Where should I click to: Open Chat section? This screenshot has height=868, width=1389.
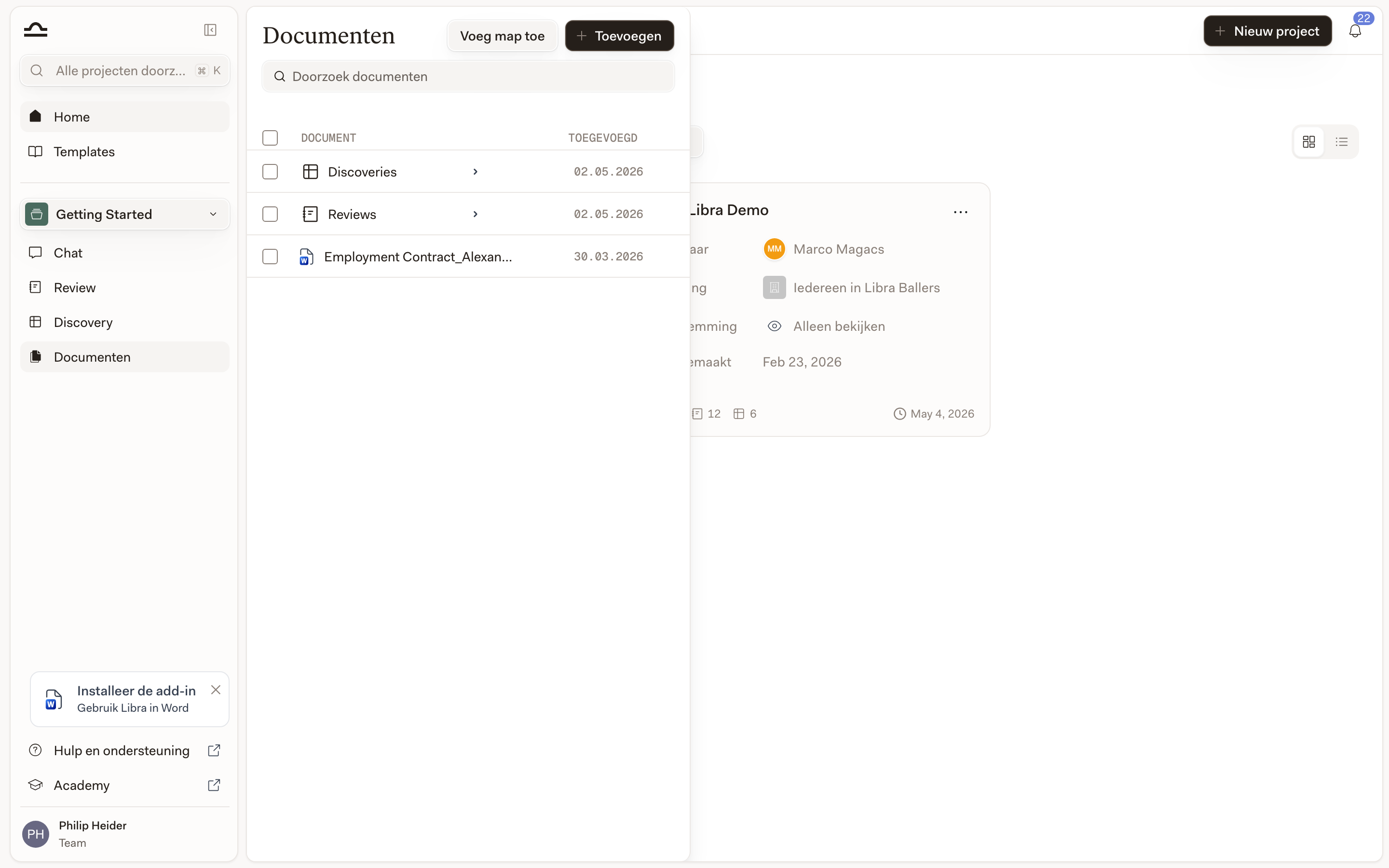pos(124,253)
